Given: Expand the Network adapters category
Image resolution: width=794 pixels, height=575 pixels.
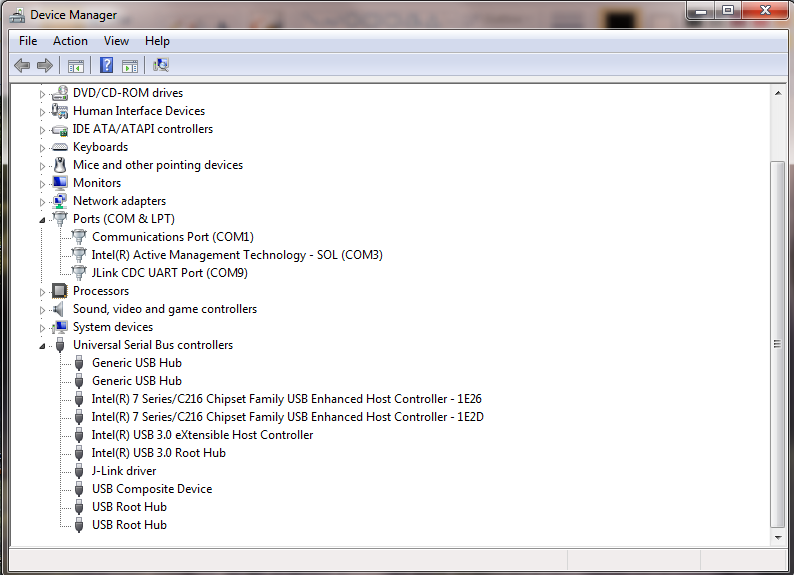Looking at the screenshot, I should [x=43, y=201].
